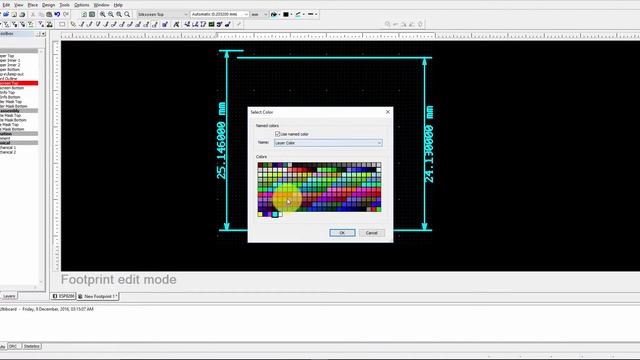Click the Cut scissors icon
The image size is (640, 360).
[33, 14]
